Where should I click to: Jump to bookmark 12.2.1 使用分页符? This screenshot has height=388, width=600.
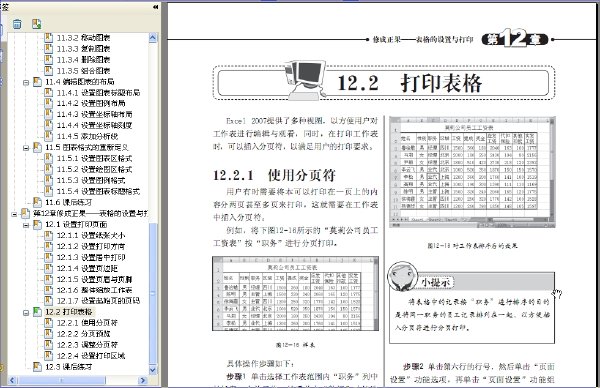(87, 323)
